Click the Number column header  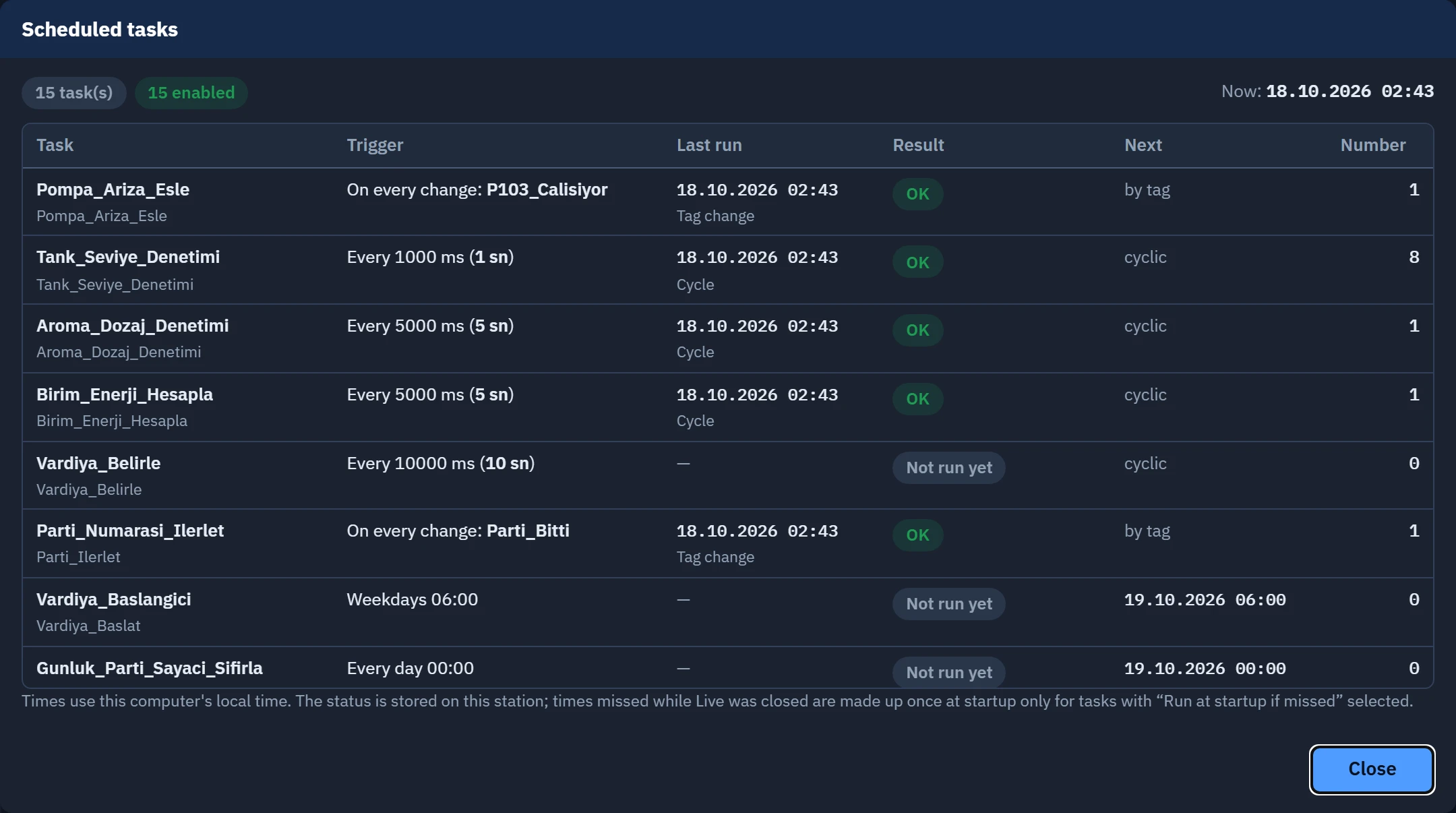(1373, 145)
